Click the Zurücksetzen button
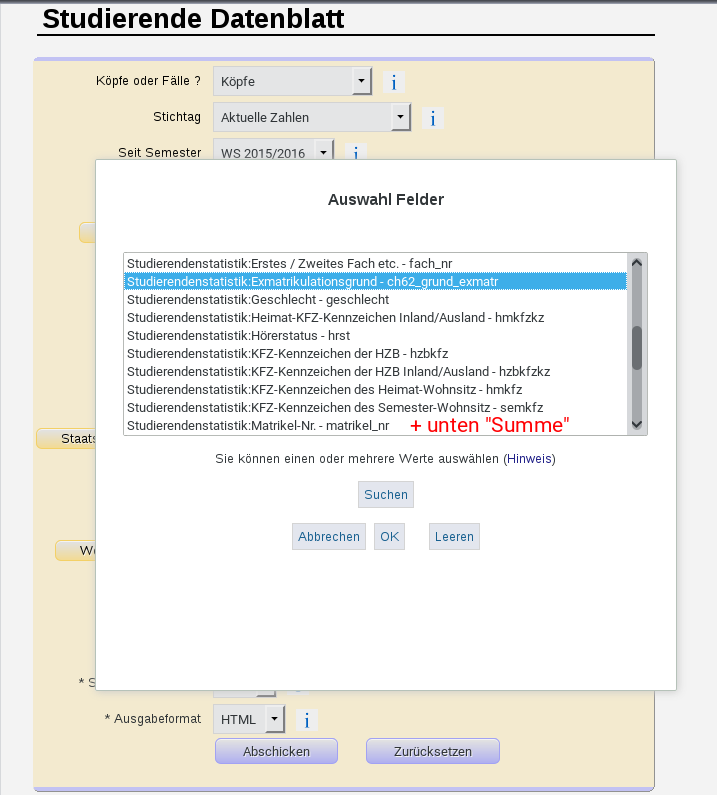This screenshot has width=717, height=795. [x=433, y=751]
